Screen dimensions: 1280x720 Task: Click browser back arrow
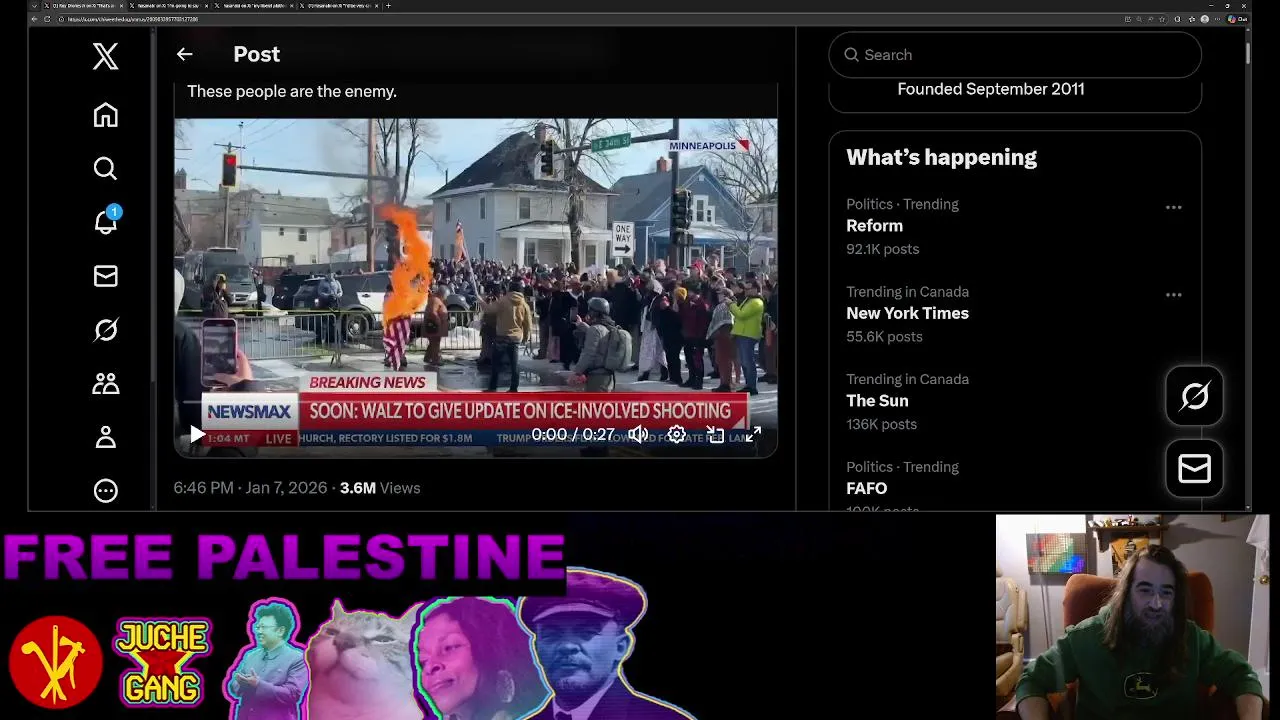pos(34,19)
